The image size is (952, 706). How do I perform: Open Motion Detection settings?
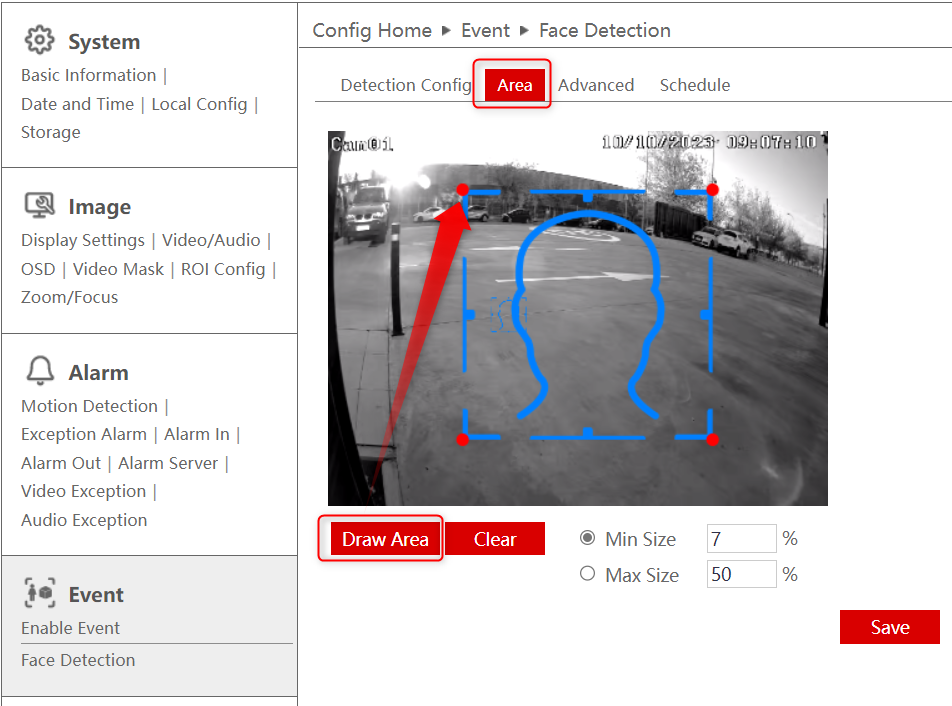click(x=88, y=406)
